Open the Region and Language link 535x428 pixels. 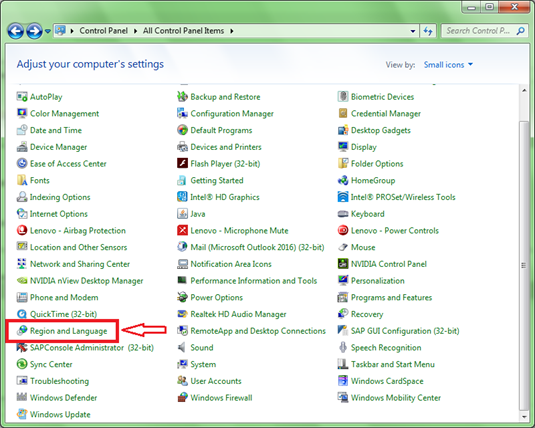[x=69, y=331]
